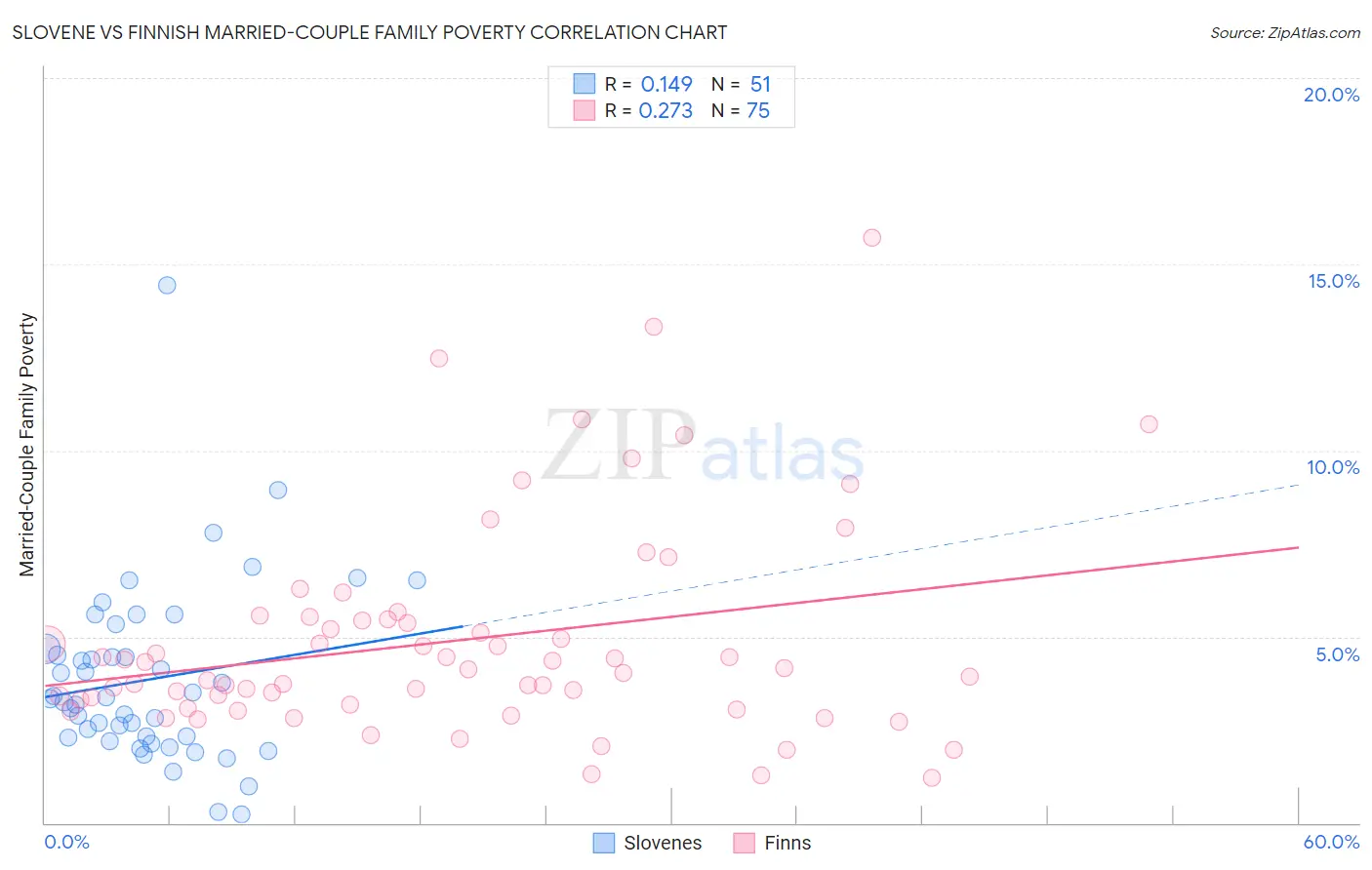Viewport: 1372px width, 870px height.
Task: Click the 0.273 correlation value
Action: (x=666, y=110)
